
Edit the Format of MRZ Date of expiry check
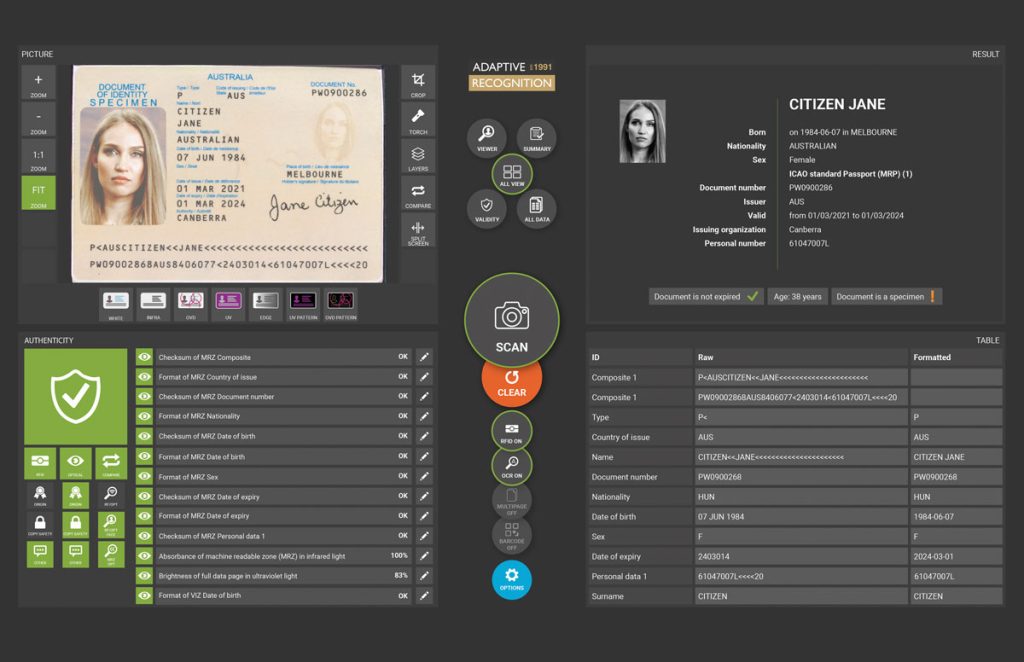pyautogui.click(x=424, y=516)
